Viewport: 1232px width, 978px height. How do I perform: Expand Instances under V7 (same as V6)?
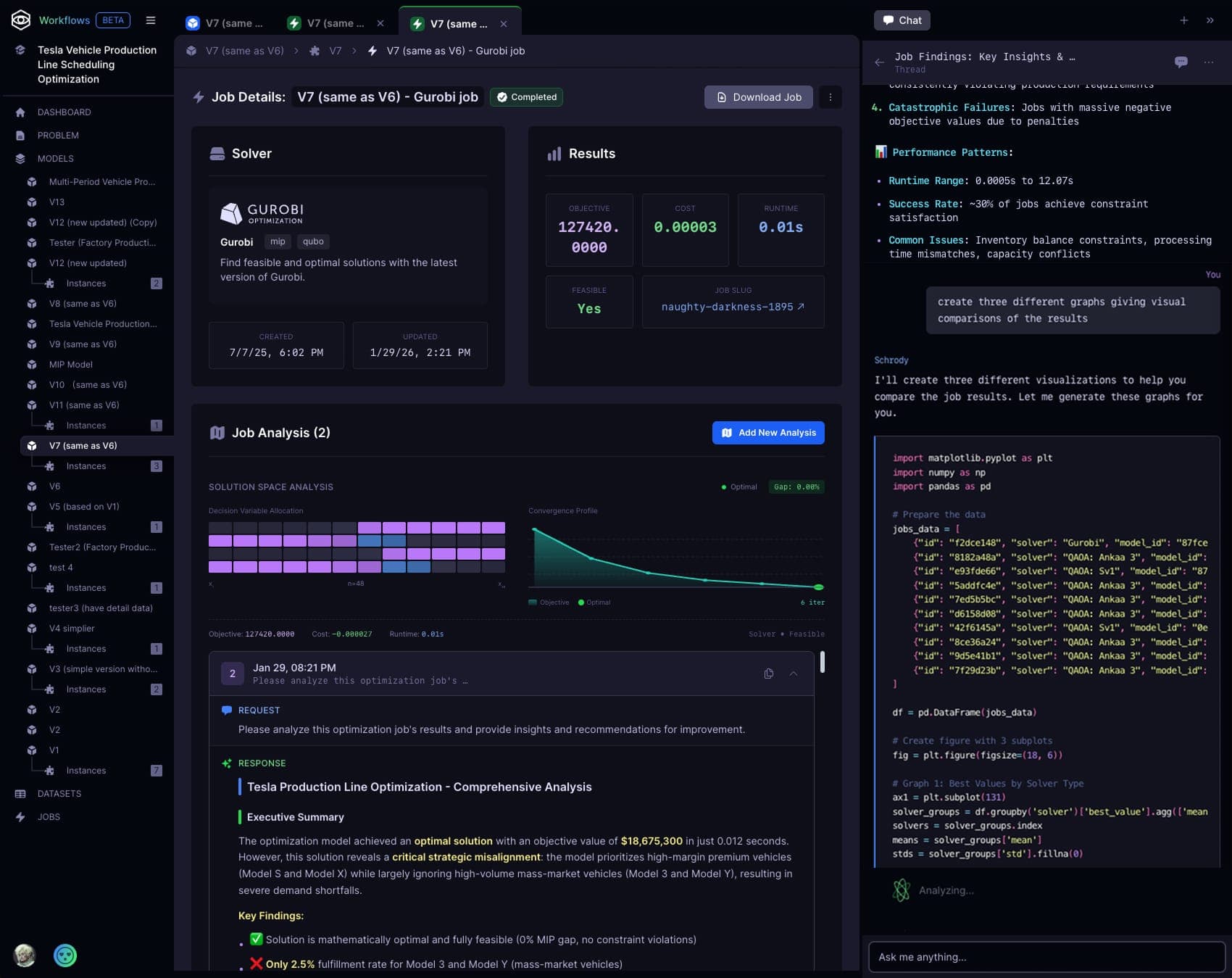coord(86,465)
